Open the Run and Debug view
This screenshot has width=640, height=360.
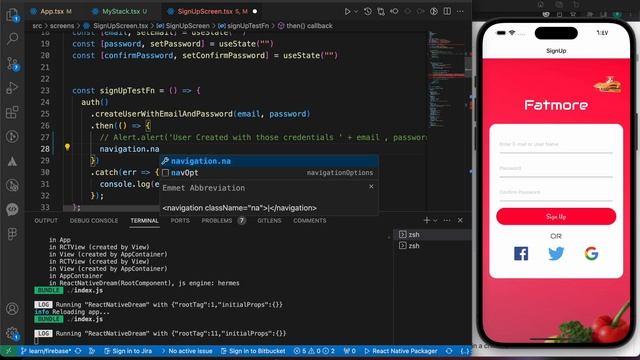(x=12, y=87)
